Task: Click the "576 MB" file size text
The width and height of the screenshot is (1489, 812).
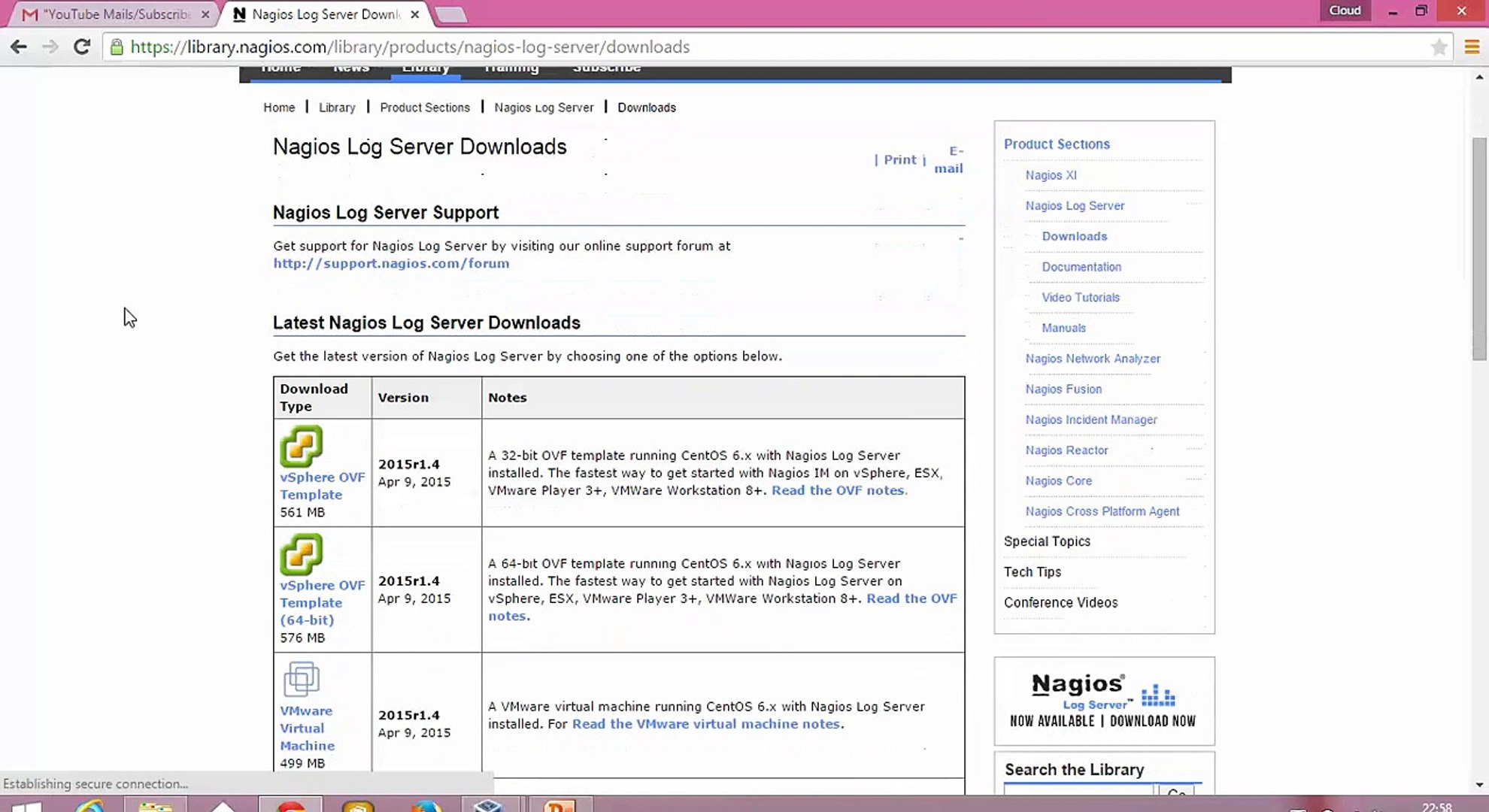Action: point(302,638)
